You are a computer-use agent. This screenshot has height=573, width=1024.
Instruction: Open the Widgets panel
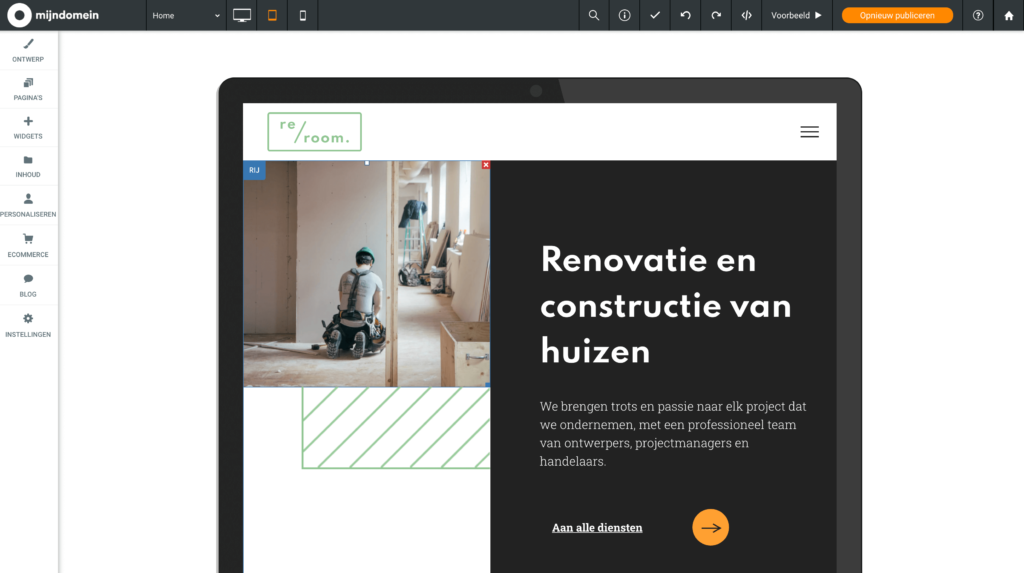pos(28,127)
